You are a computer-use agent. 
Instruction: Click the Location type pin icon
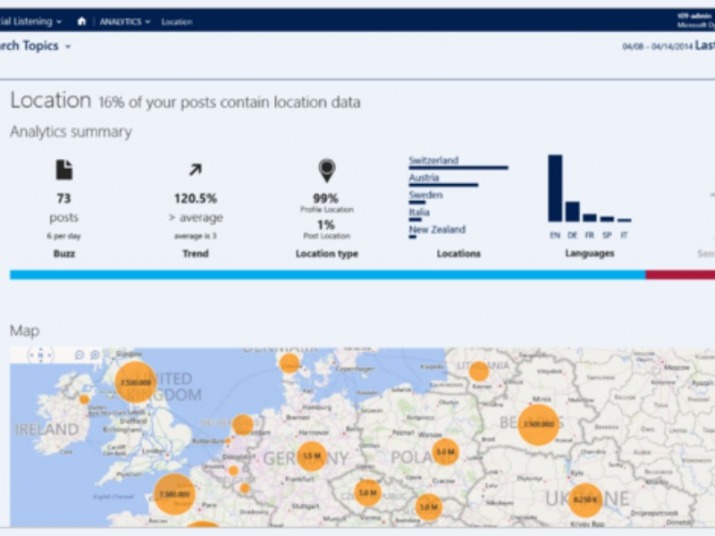pyautogui.click(x=326, y=170)
